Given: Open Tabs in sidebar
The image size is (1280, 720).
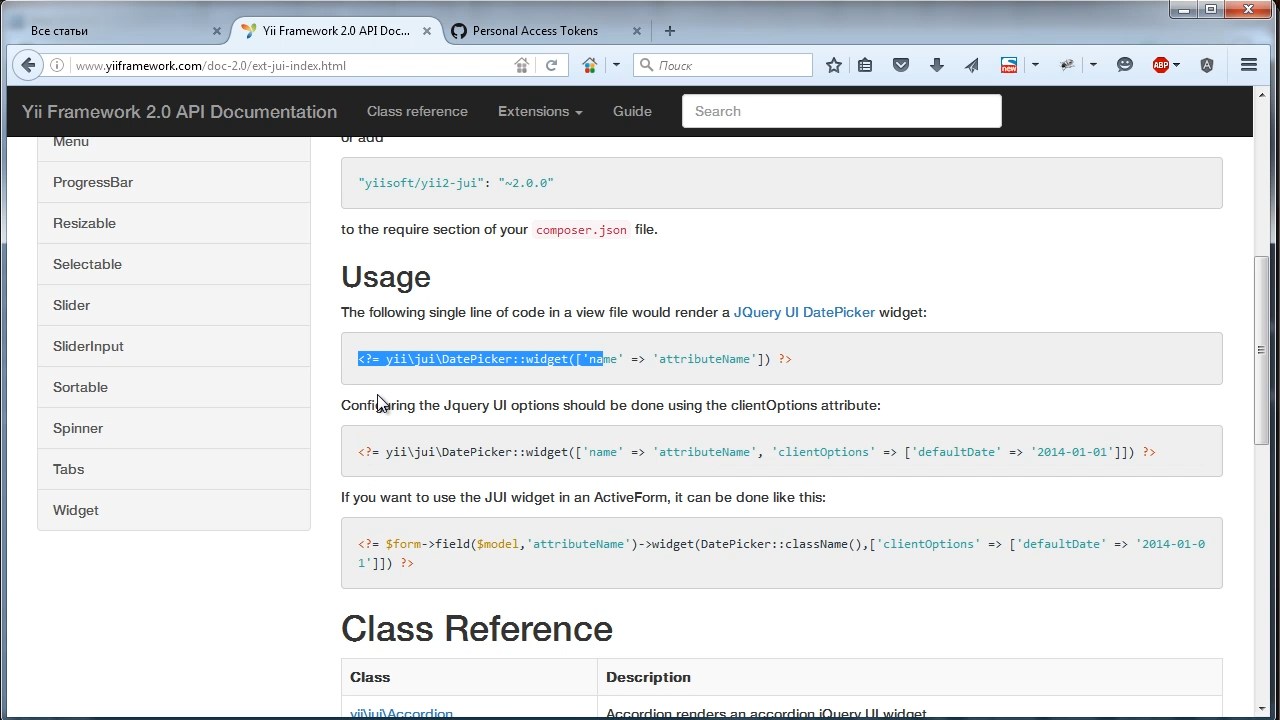Looking at the screenshot, I should point(174,469).
